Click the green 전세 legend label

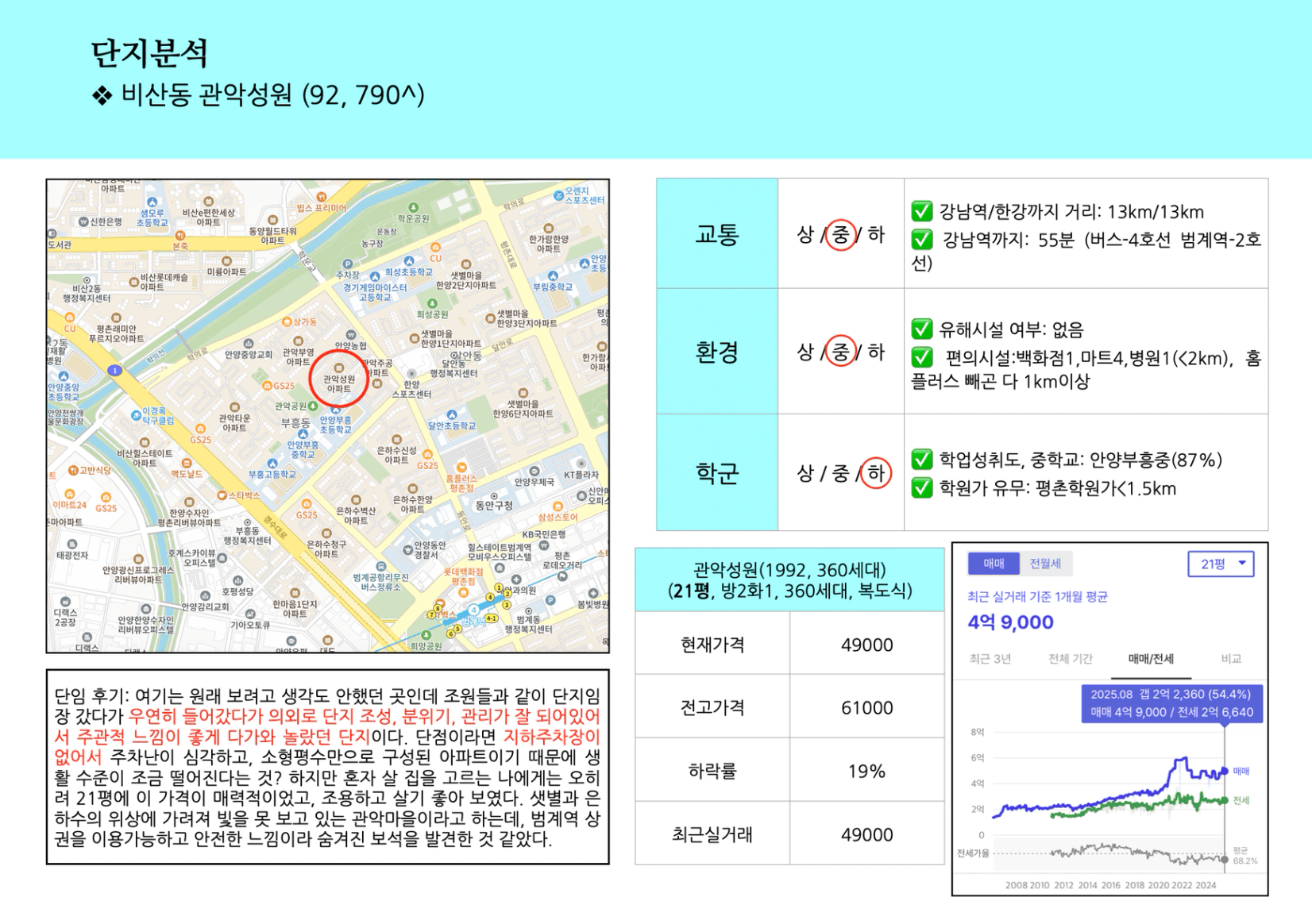(x=1241, y=800)
